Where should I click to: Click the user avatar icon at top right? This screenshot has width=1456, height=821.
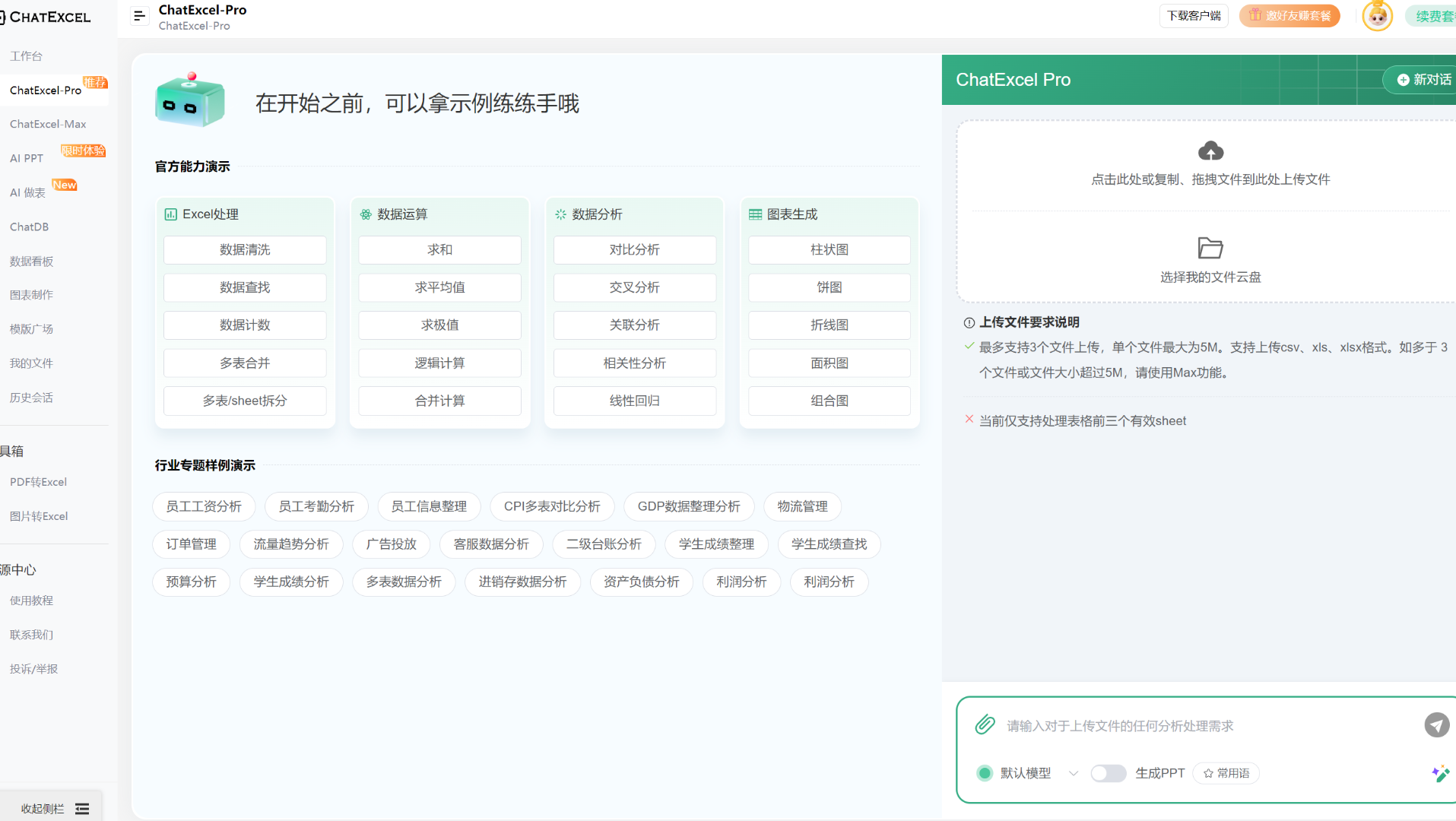1377,15
